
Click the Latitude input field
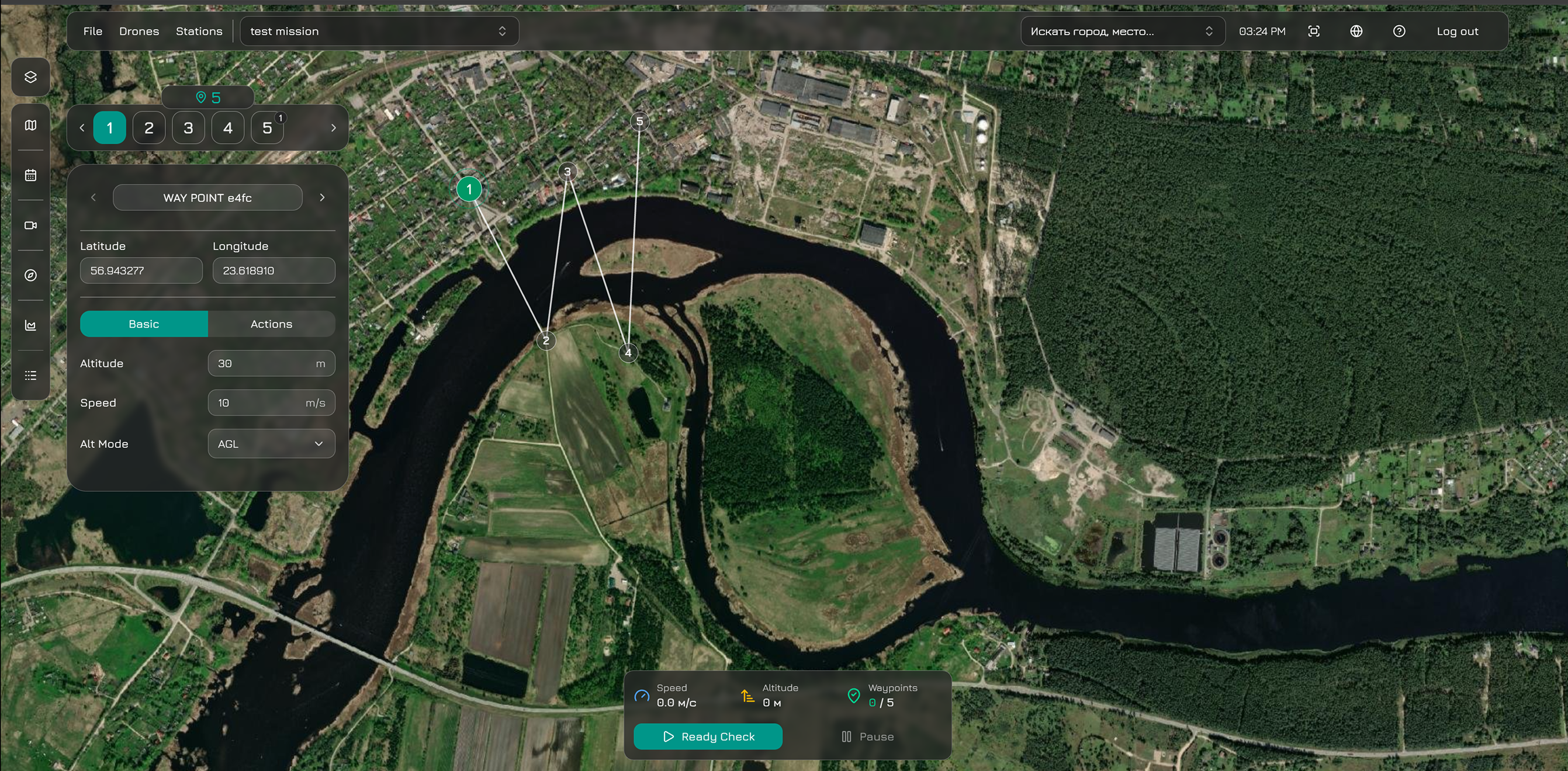(141, 270)
